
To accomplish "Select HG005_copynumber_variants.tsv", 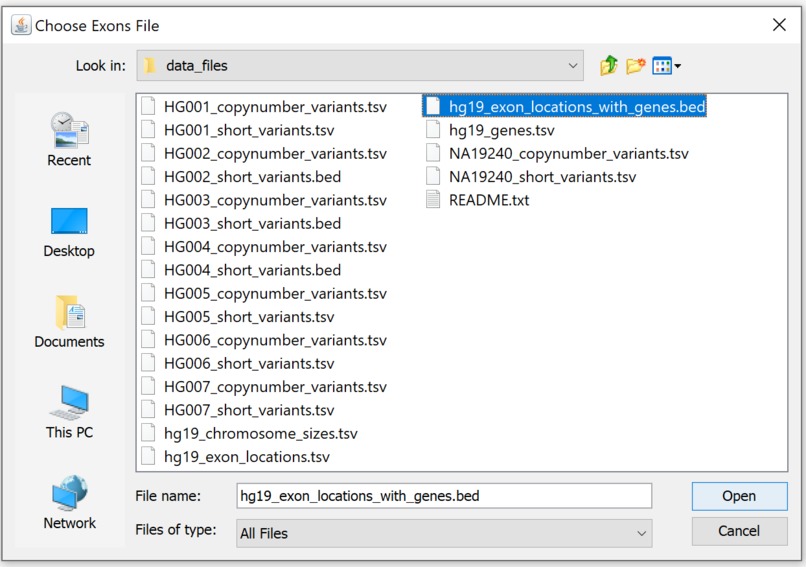I will tap(264, 294).
